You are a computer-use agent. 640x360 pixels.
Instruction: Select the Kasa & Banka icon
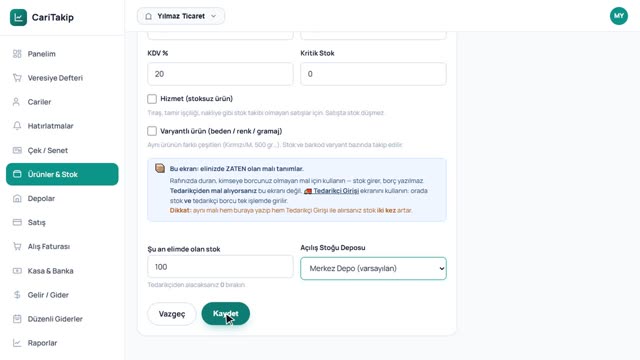click(17, 271)
